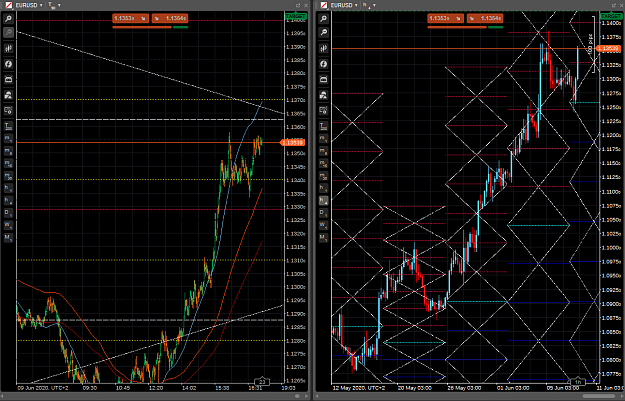This screenshot has height=401, width=625.
Task: Click Buy 1.1354 button on left chart
Action: pos(170,18)
